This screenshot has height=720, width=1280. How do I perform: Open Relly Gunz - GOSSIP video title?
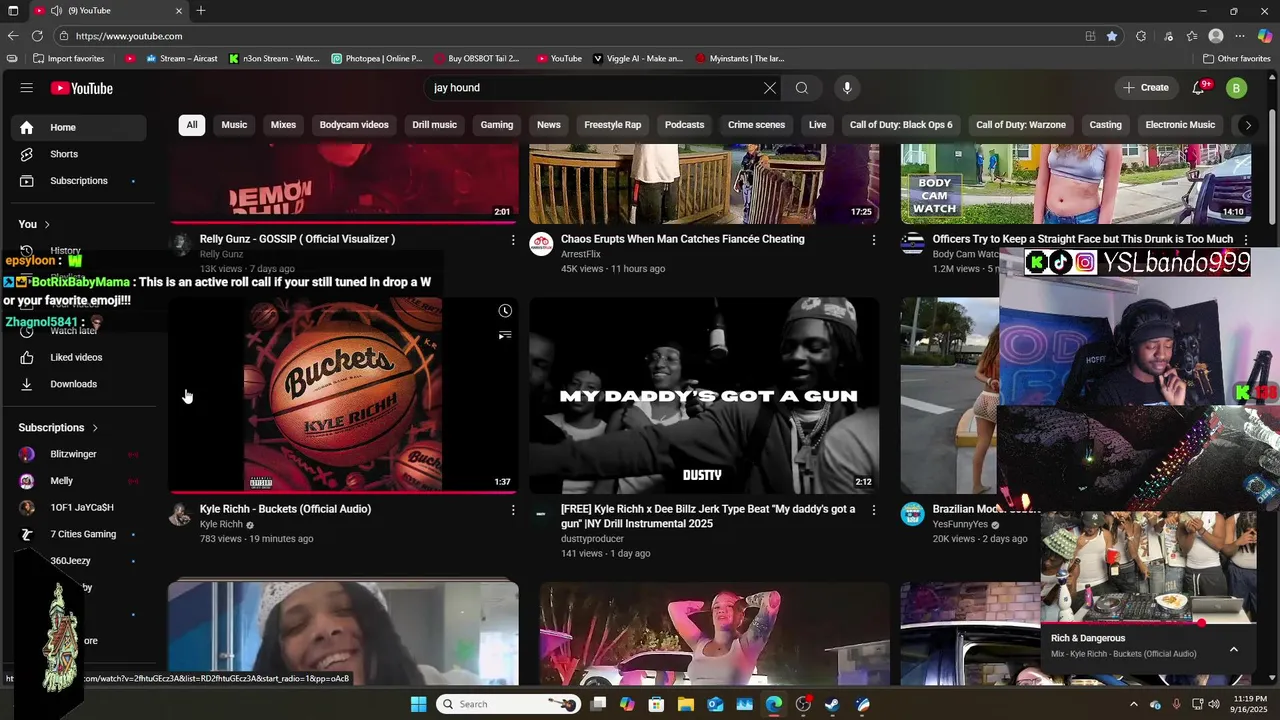297,239
